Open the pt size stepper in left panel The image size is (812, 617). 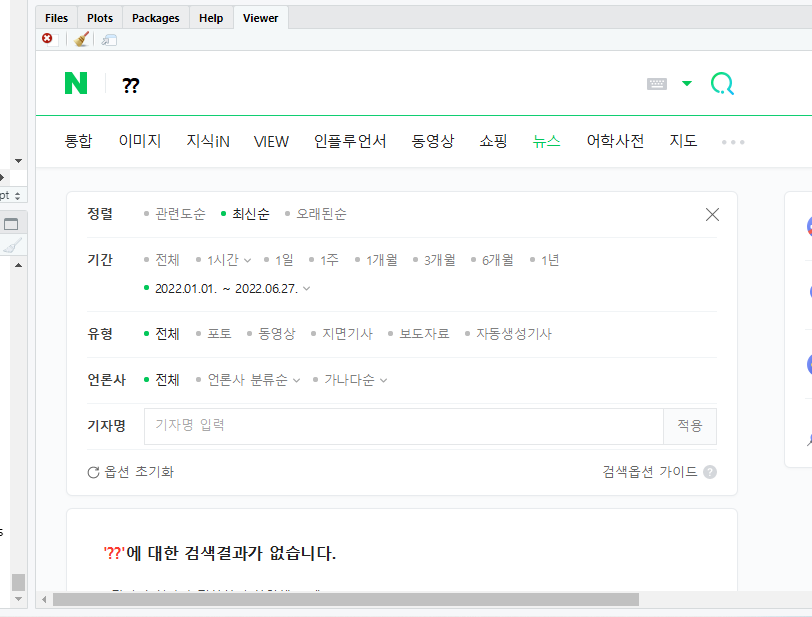coord(17,196)
